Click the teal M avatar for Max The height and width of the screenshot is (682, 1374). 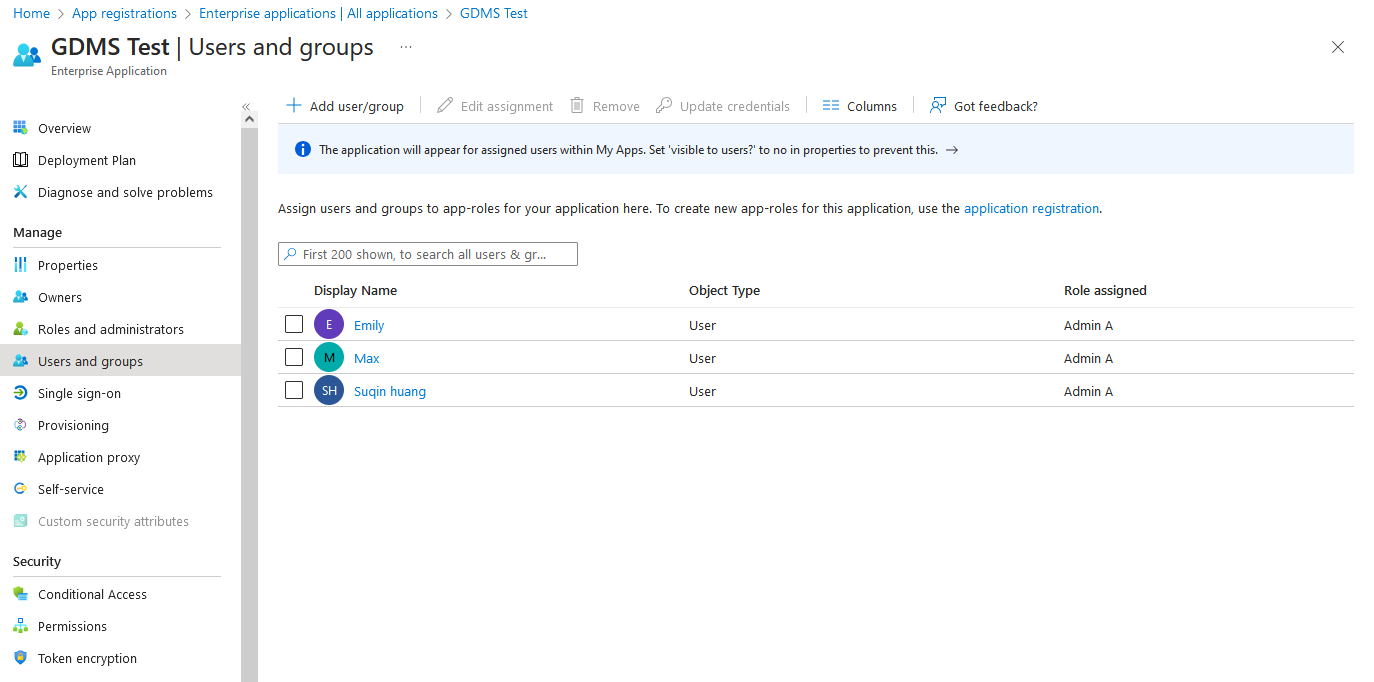[329, 358]
